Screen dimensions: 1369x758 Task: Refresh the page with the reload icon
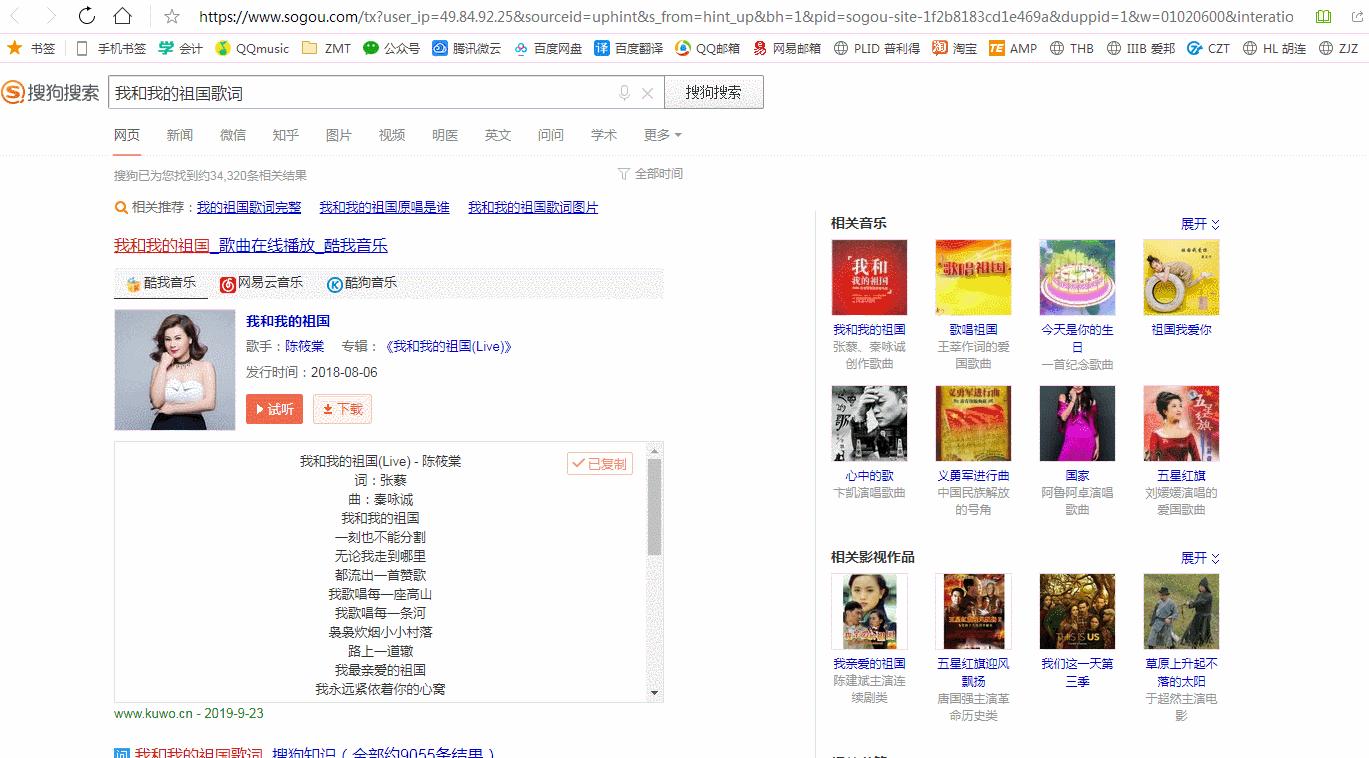tap(88, 16)
